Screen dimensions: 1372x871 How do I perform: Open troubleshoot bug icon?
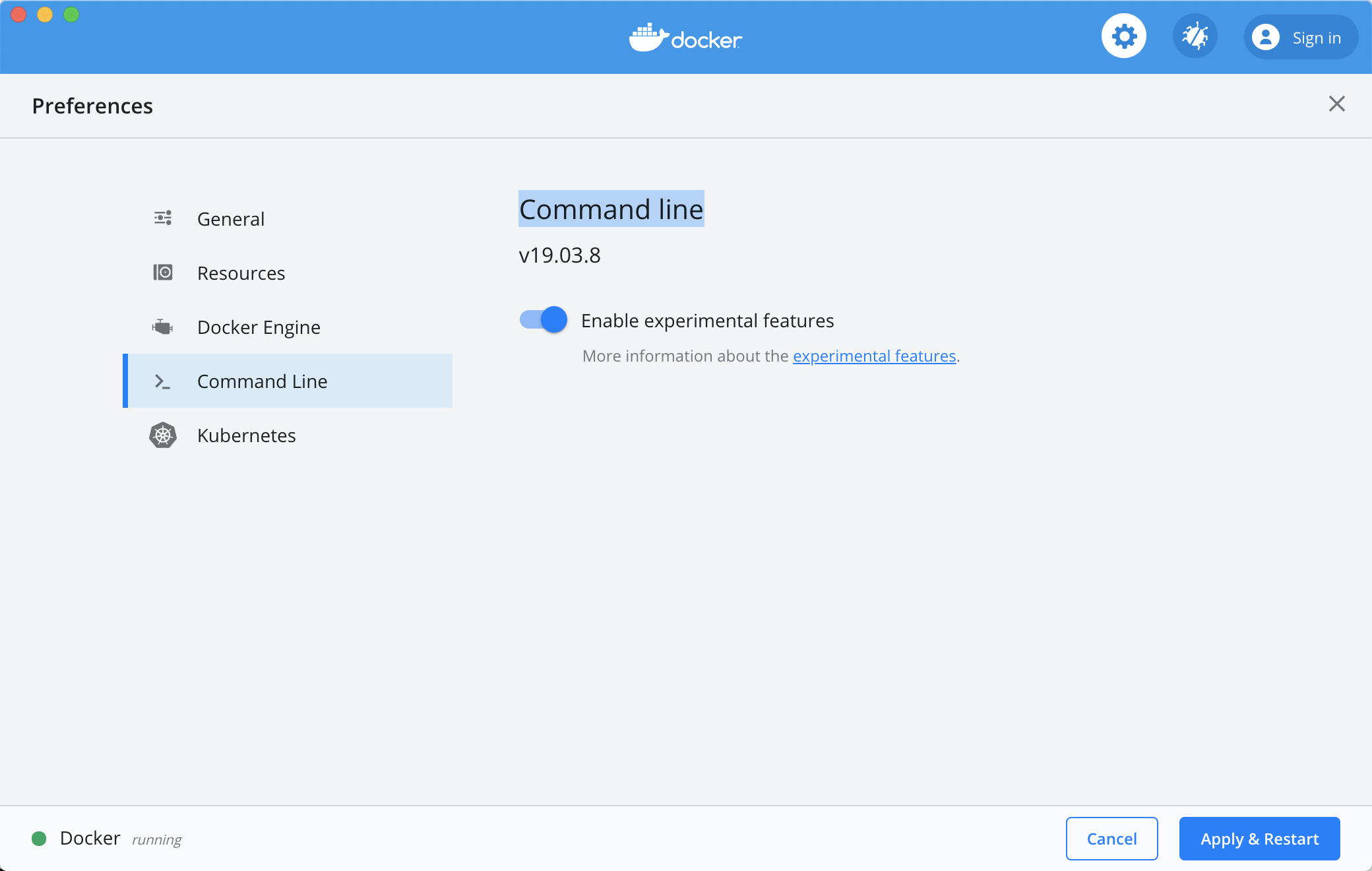click(x=1195, y=36)
